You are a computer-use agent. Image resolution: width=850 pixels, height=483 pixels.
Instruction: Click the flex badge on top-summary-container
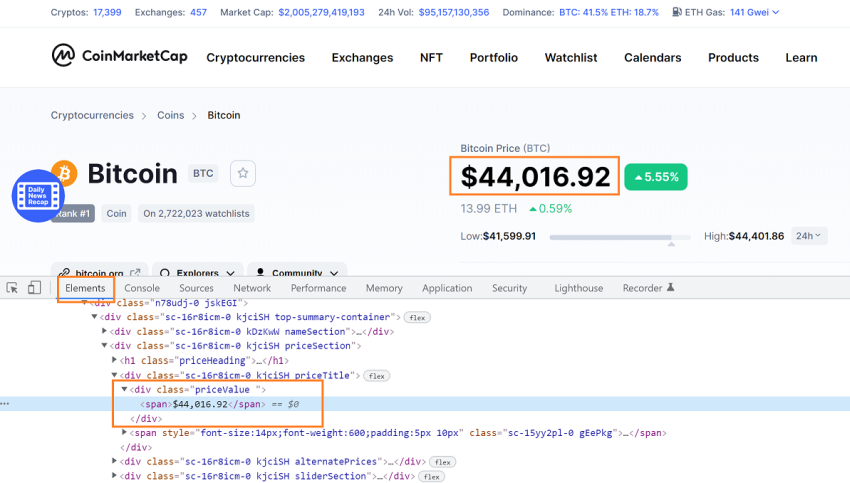(x=417, y=317)
